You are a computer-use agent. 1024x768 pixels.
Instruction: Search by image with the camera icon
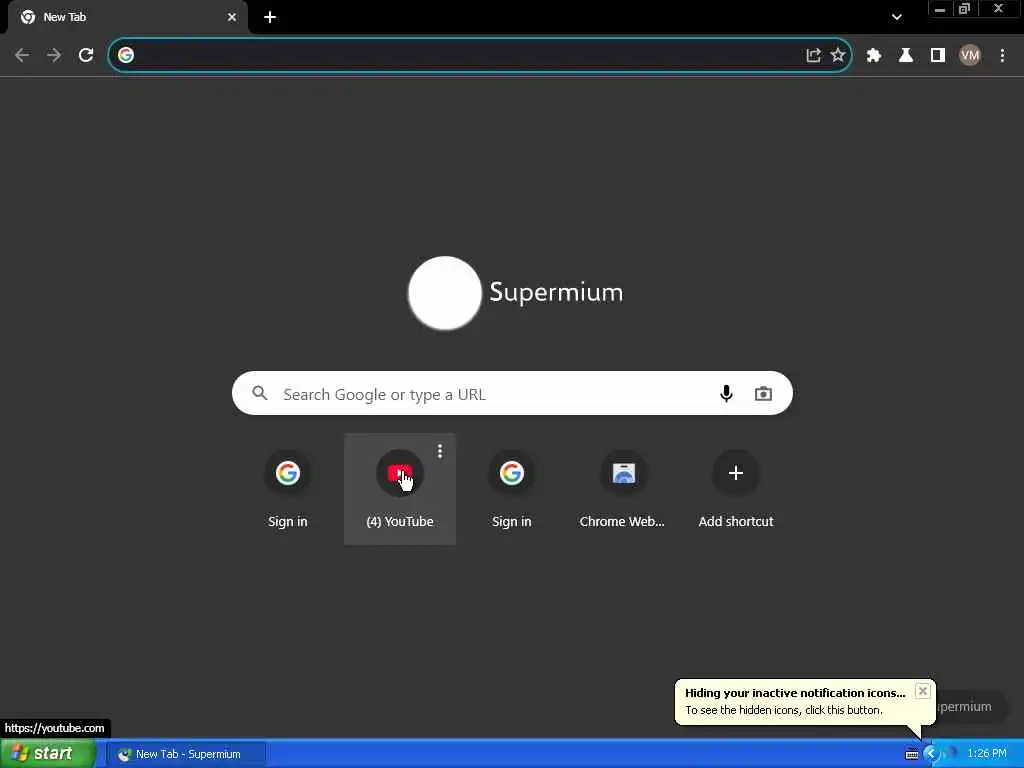point(763,394)
